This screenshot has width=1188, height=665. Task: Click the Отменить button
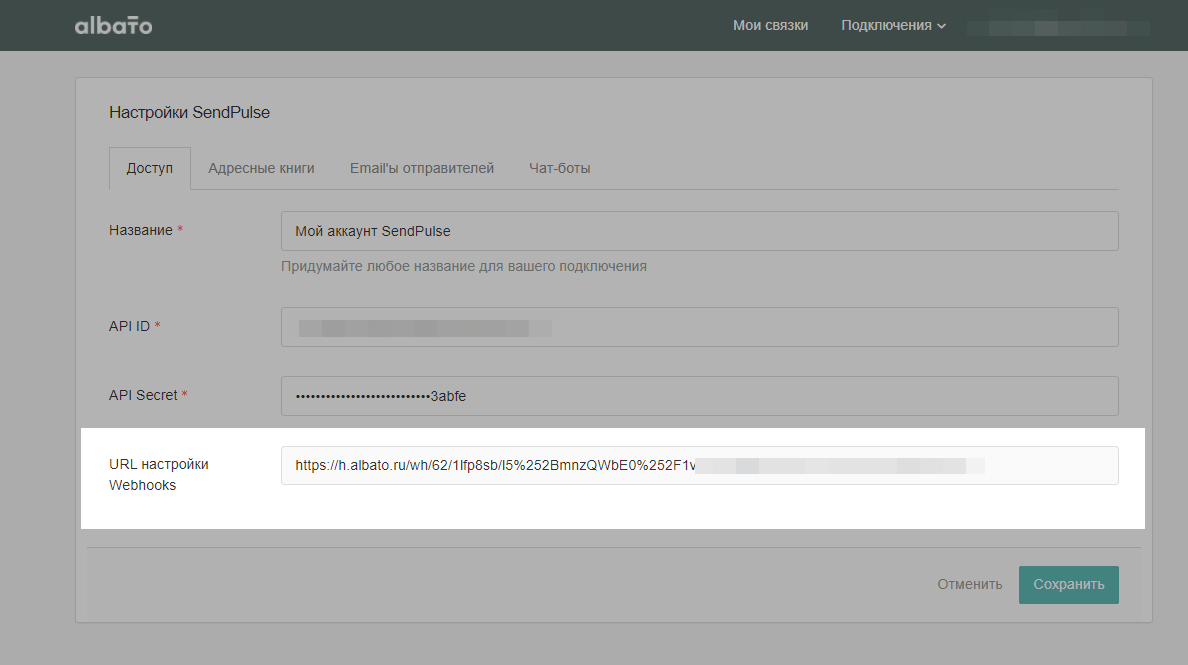click(969, 585)
